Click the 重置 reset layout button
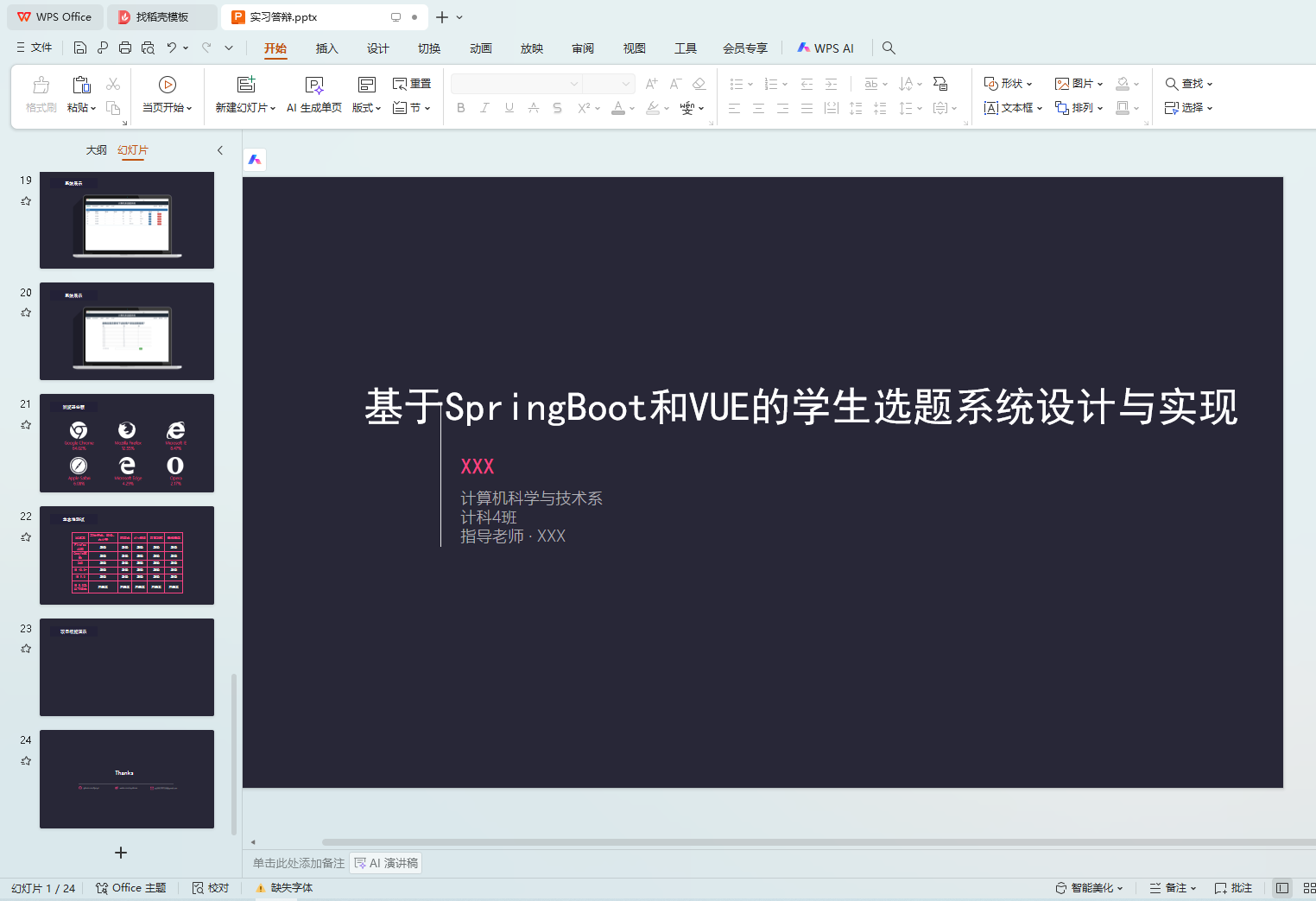This screenshot has width=1316, height=901. pos(412,84)
